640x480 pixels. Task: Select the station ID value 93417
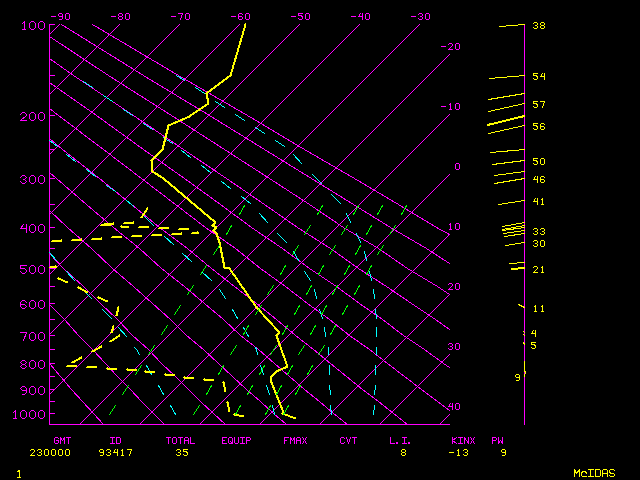click(122, 452)
